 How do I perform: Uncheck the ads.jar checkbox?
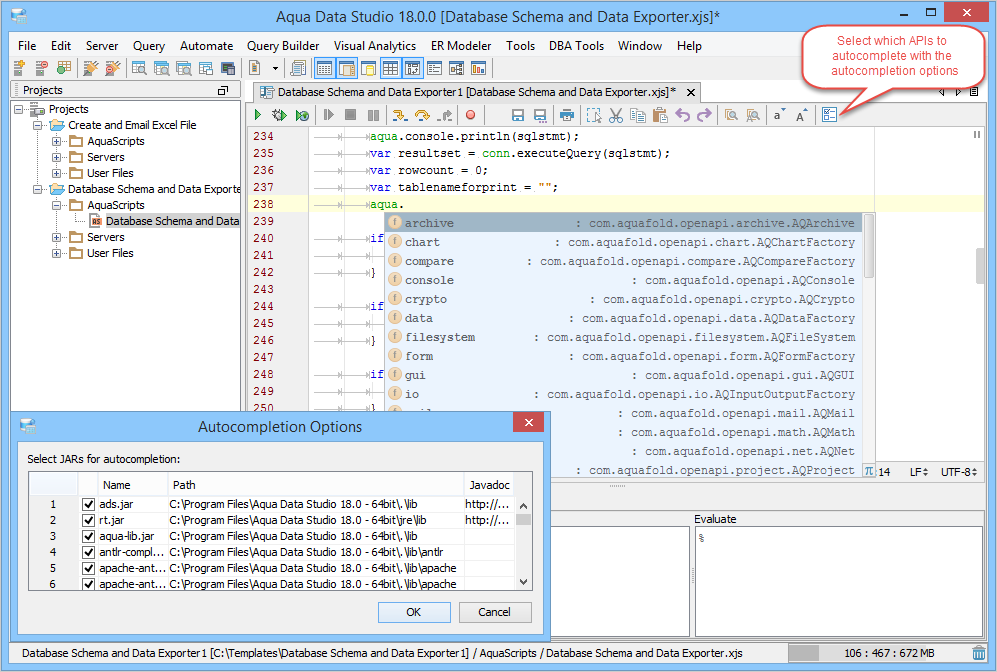coord(88,504)
